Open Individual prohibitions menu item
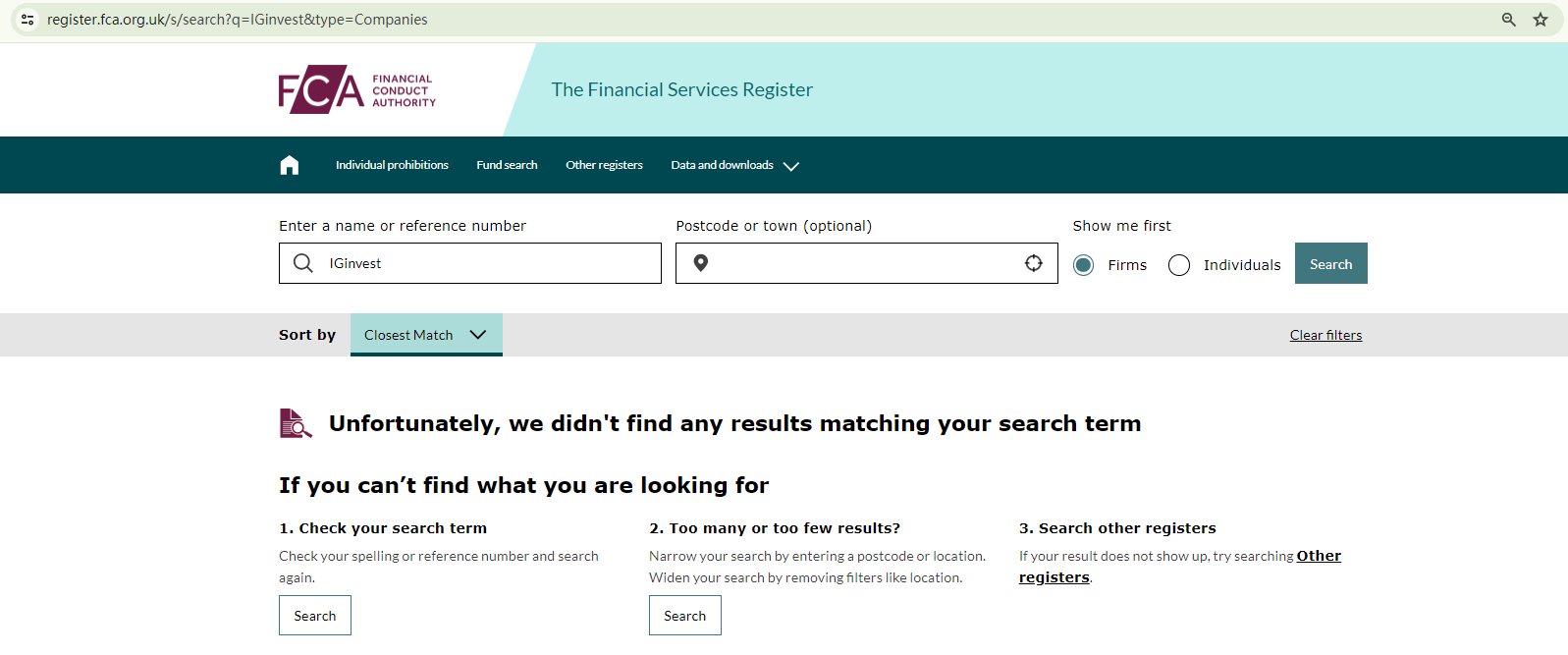The width and height of the screenshot is (1568, 655). click(x=392, y=165)
